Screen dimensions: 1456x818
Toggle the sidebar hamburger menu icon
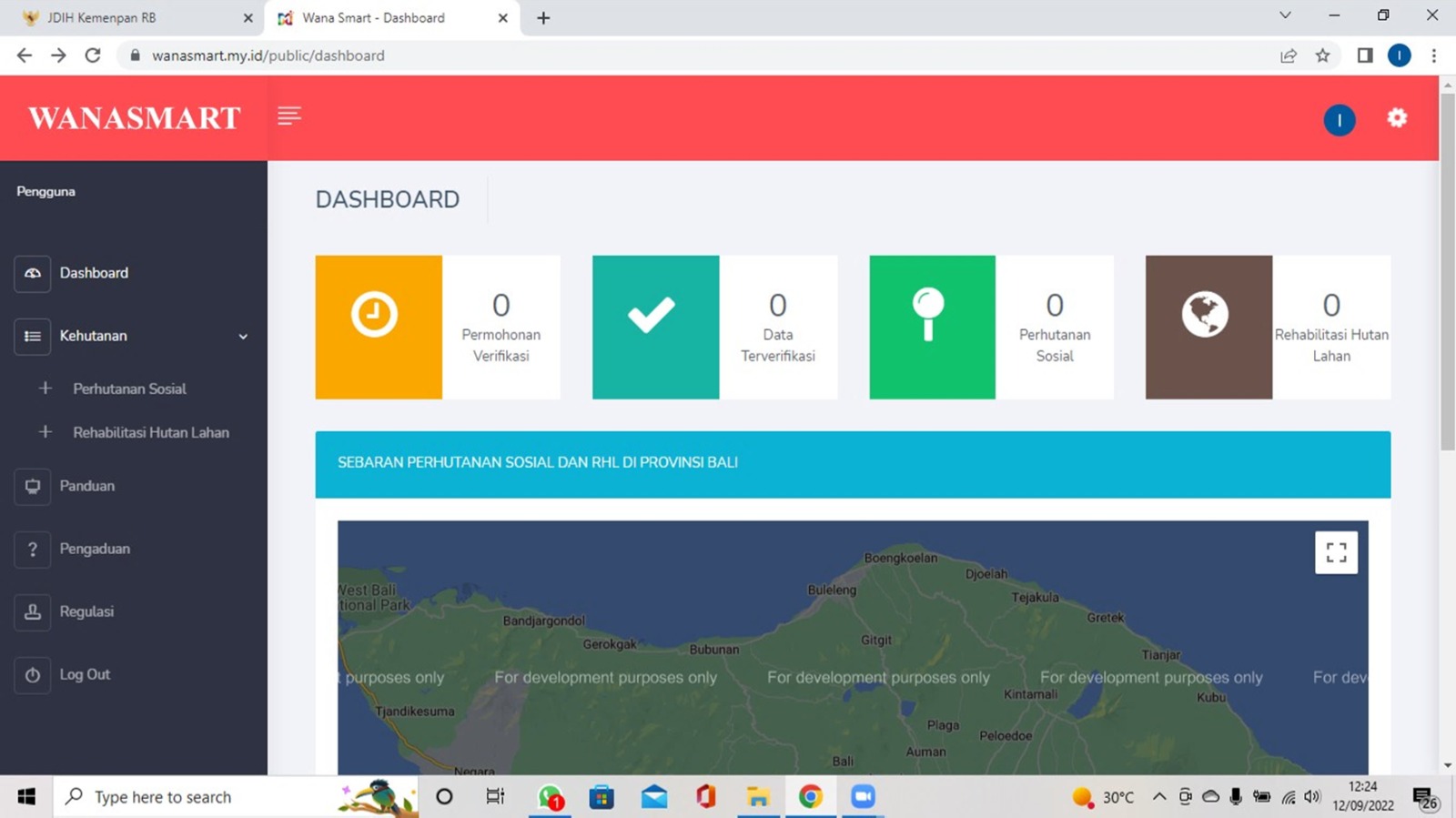(289, 116)
